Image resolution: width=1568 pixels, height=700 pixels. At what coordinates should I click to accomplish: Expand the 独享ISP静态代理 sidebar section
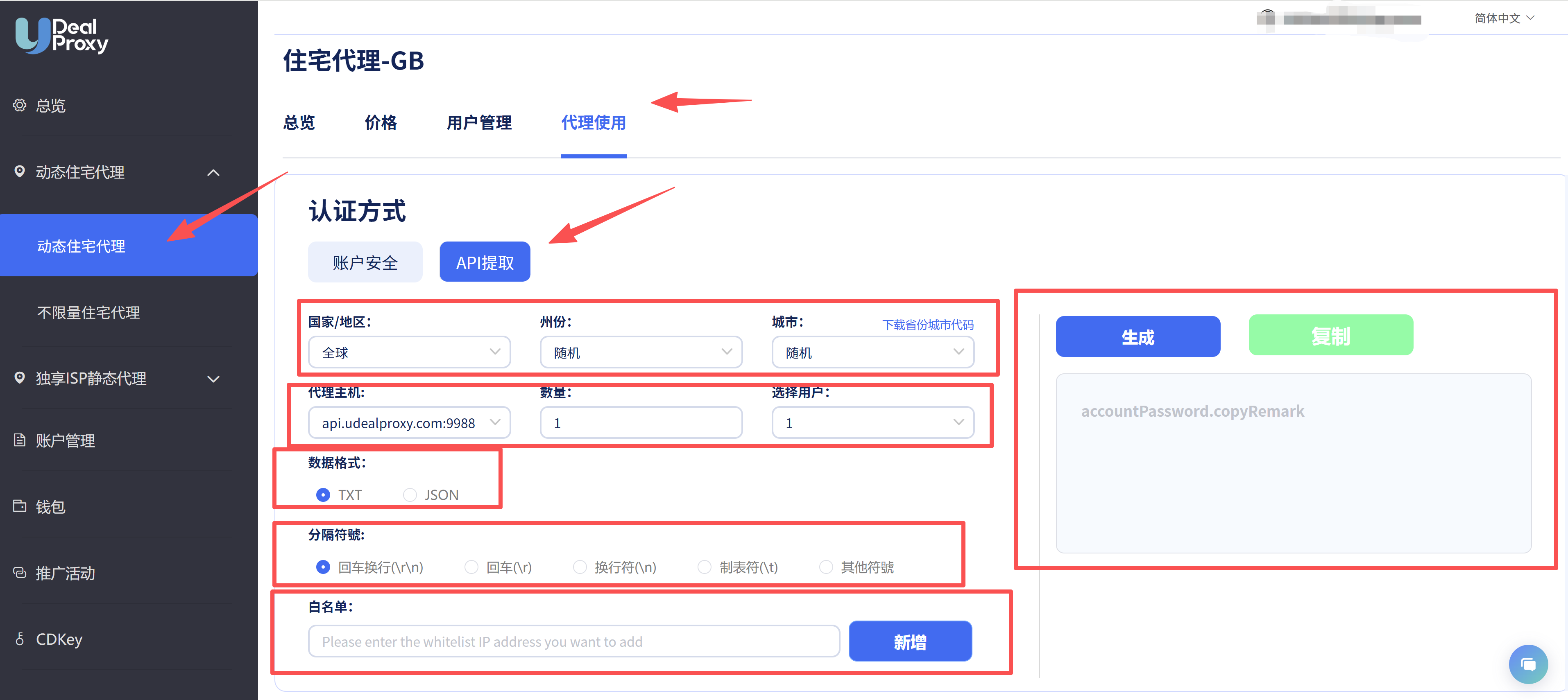click(213, 378)
